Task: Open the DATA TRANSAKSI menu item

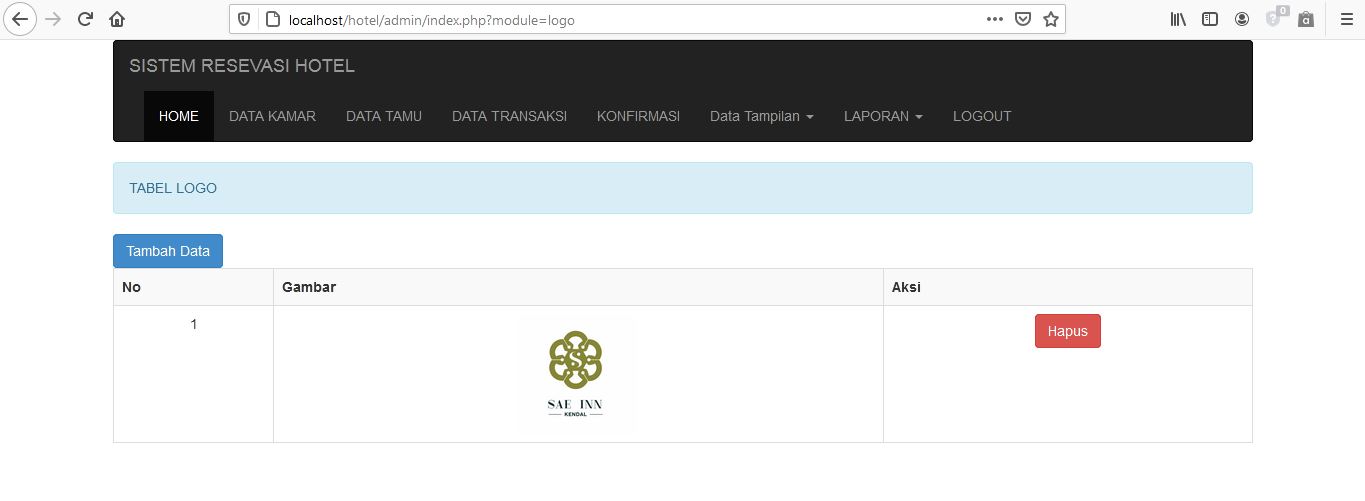Action: coord(509,116)
